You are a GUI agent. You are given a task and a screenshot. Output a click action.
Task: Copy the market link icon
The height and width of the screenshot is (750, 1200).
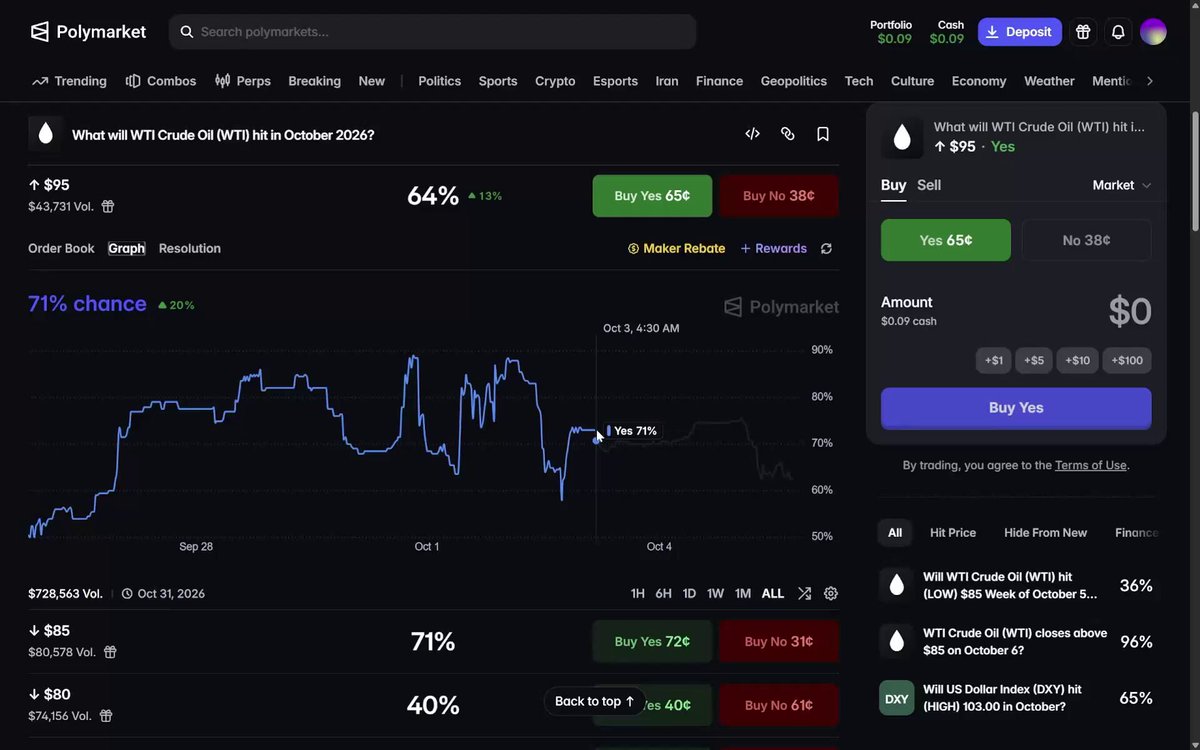(788, 134)
